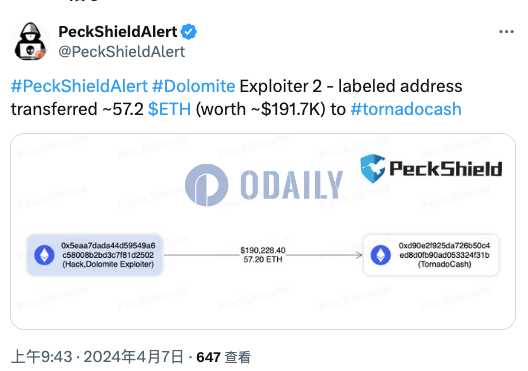The width and height of the screenshot is (528, 371).
Task: Click the arrow head pointing to TornadoCash
Action: tap(359, 255)
